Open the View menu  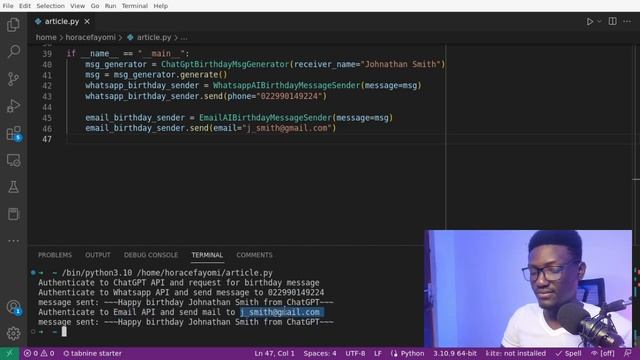(x=78, y=6)
